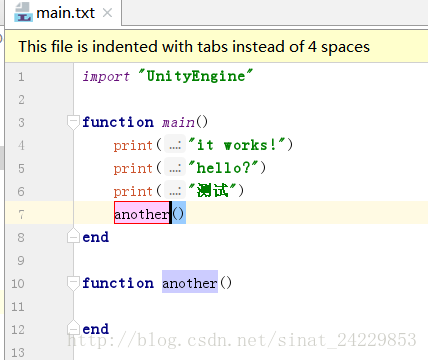Collapse function main at line 3
The image size is (428, 360).
(73, 122)
